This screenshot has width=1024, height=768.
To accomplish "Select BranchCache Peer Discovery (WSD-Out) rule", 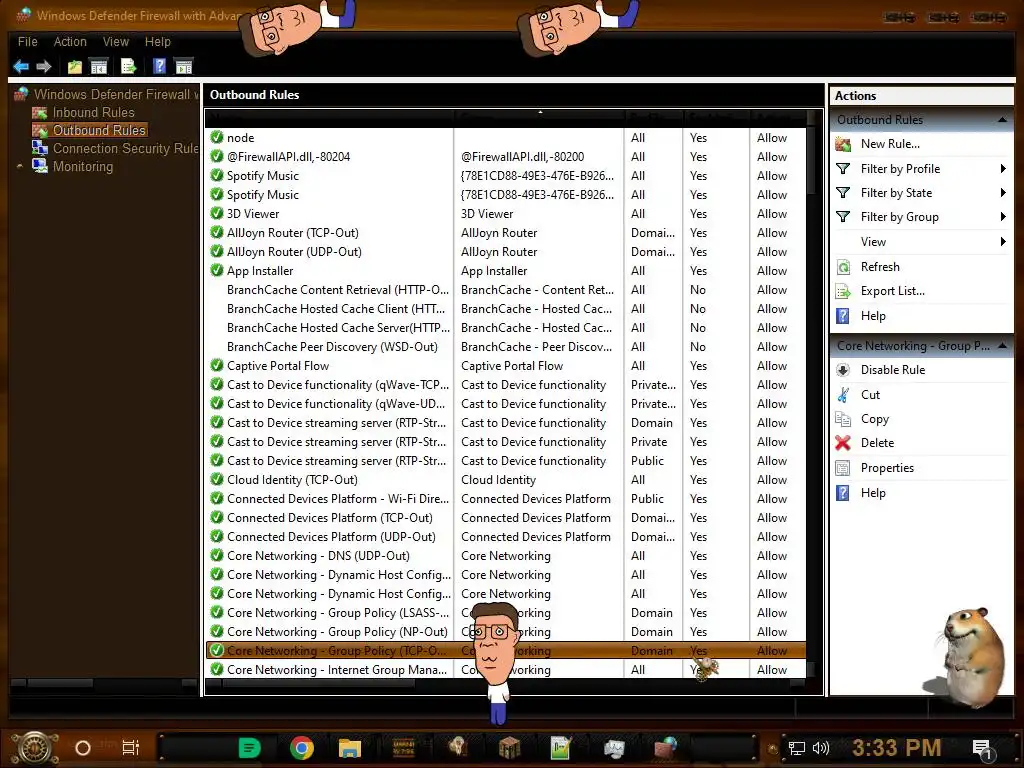I will tap(505, 346).
